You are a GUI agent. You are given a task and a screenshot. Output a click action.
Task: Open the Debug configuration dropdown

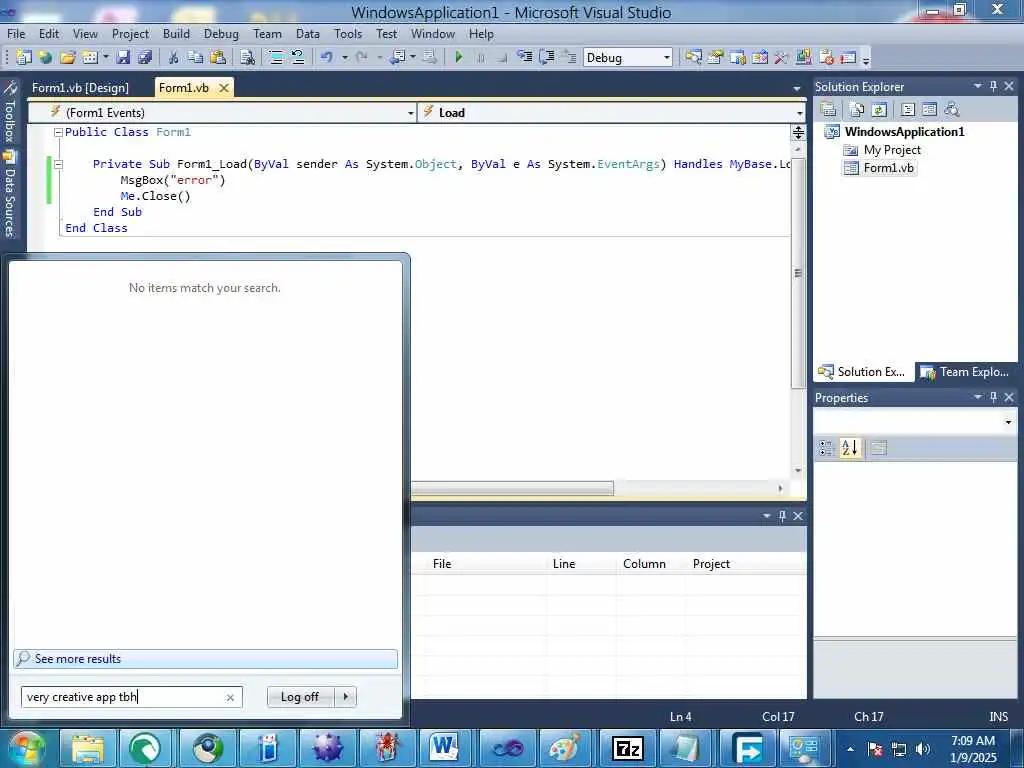pyautogui.click(x=666, y=57)
